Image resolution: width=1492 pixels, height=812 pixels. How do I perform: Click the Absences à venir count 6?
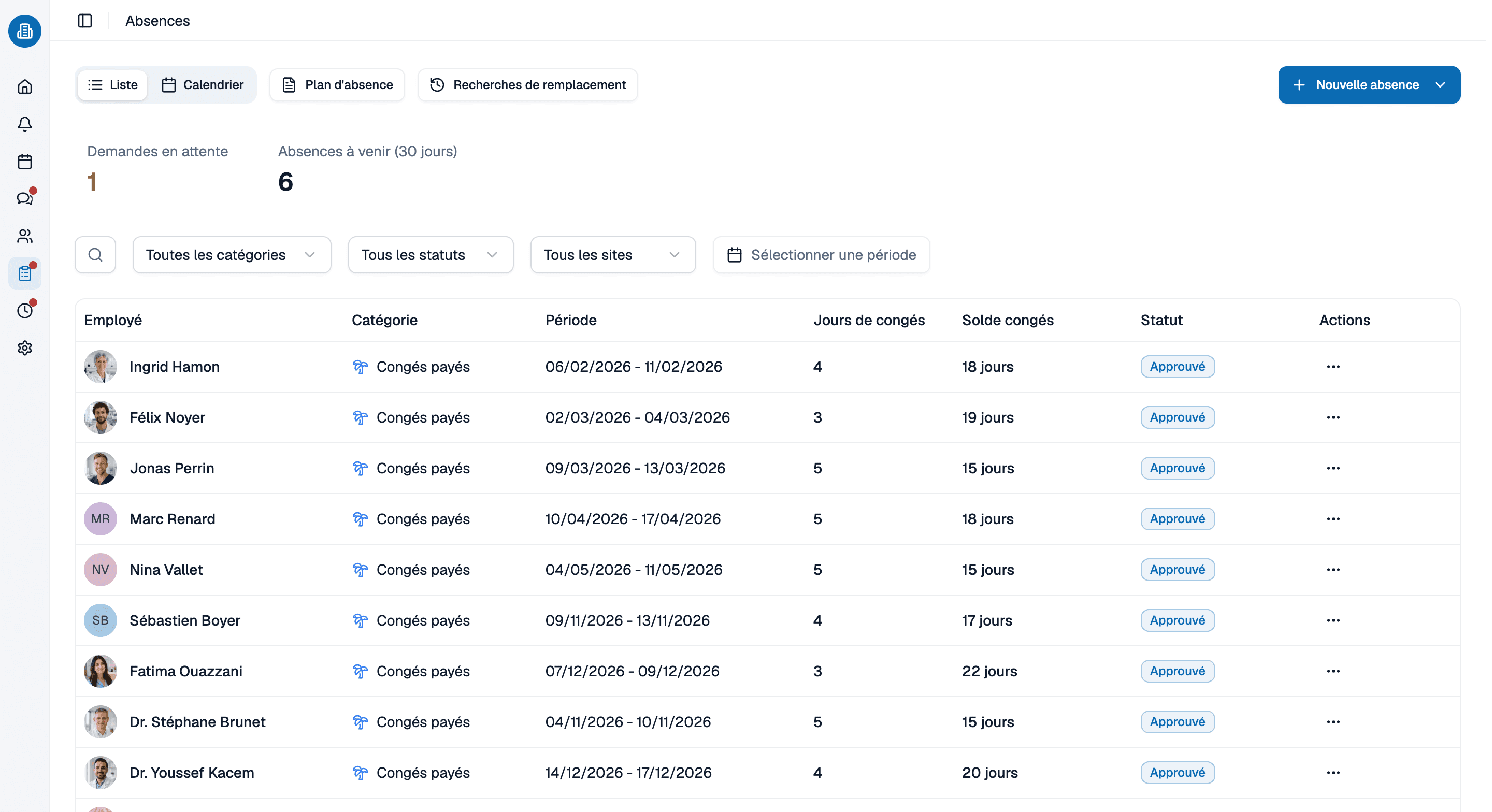[285, 182]
